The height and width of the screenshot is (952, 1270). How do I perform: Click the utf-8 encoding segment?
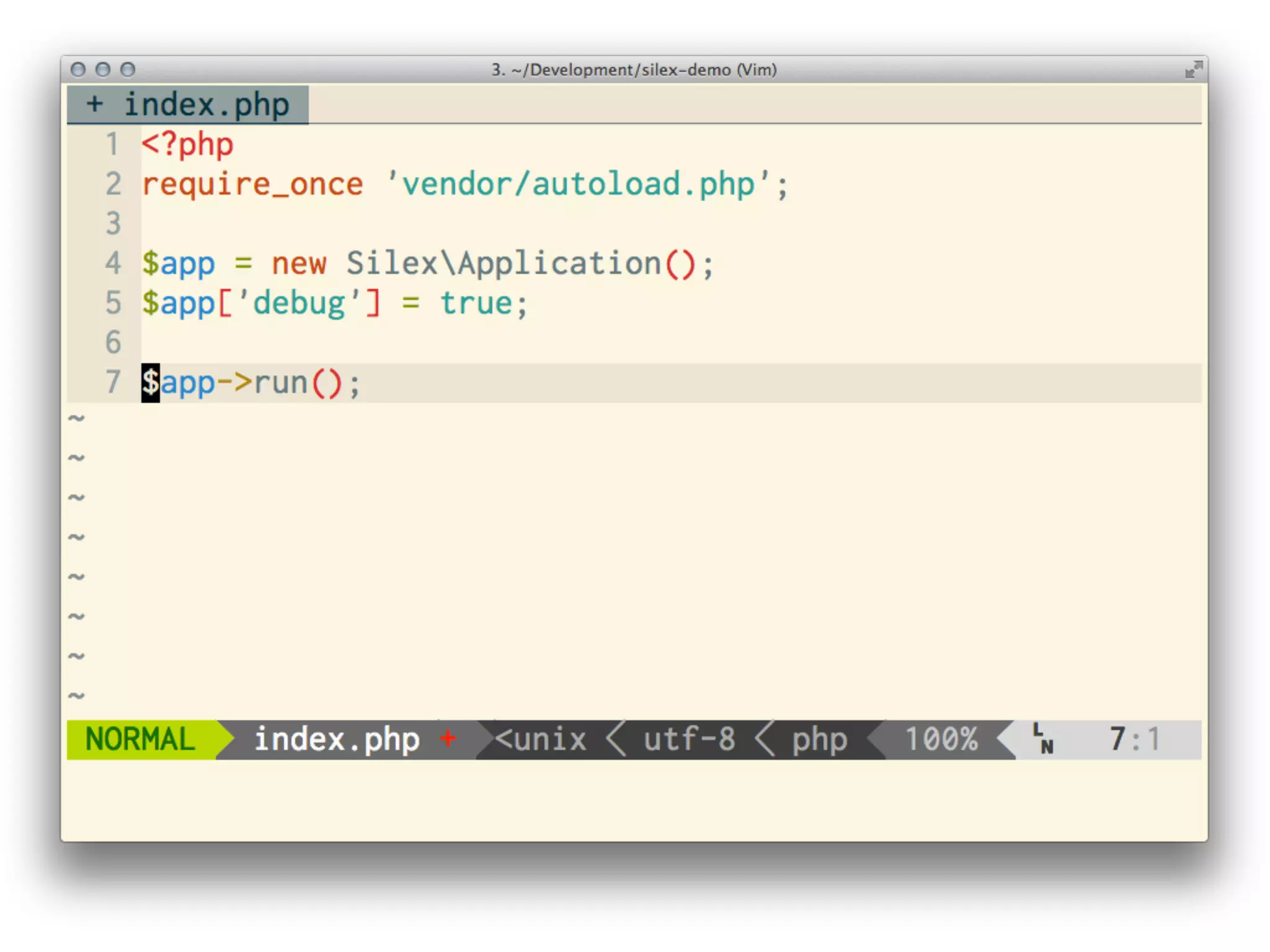tap(689, 739)
